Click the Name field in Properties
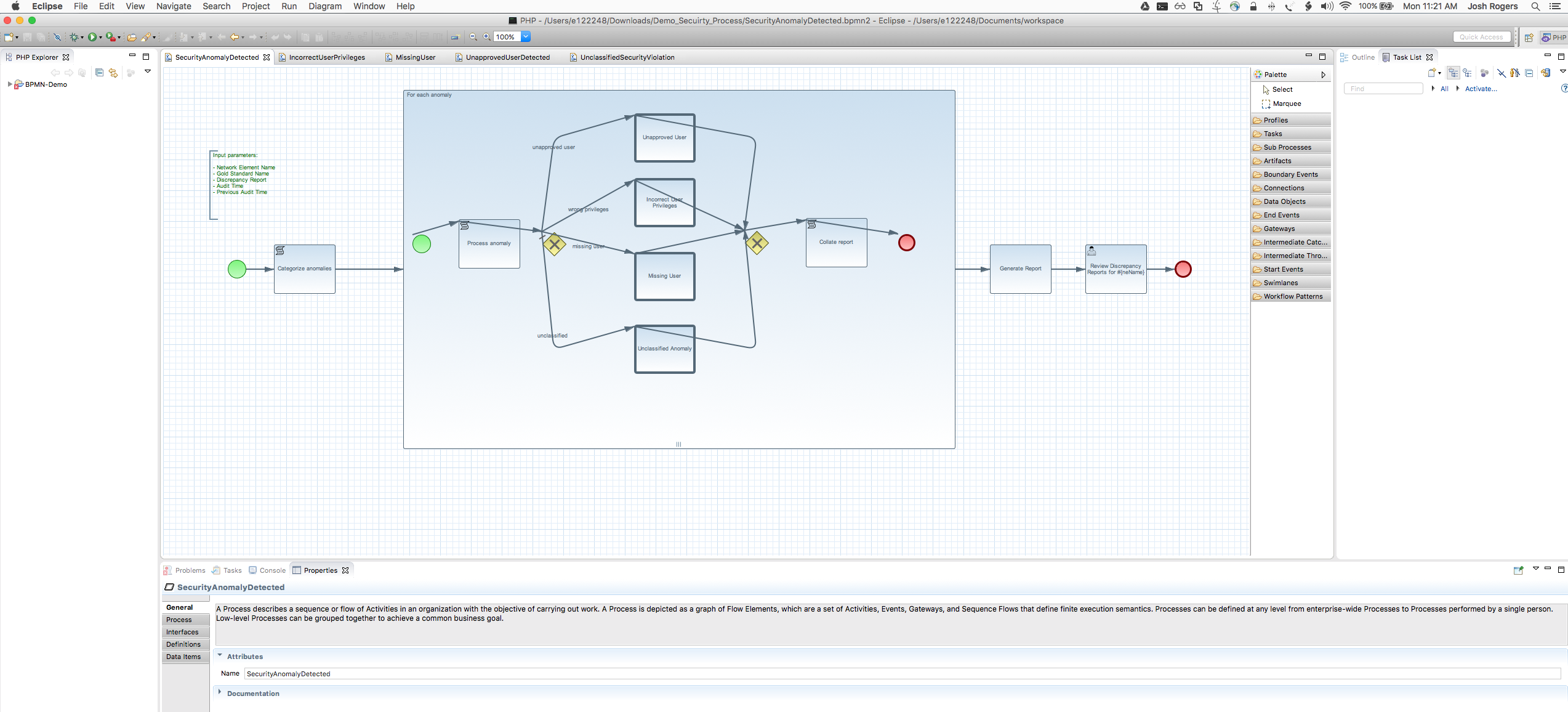Viewport: 1568px width, 712px height. click(903, 674)
